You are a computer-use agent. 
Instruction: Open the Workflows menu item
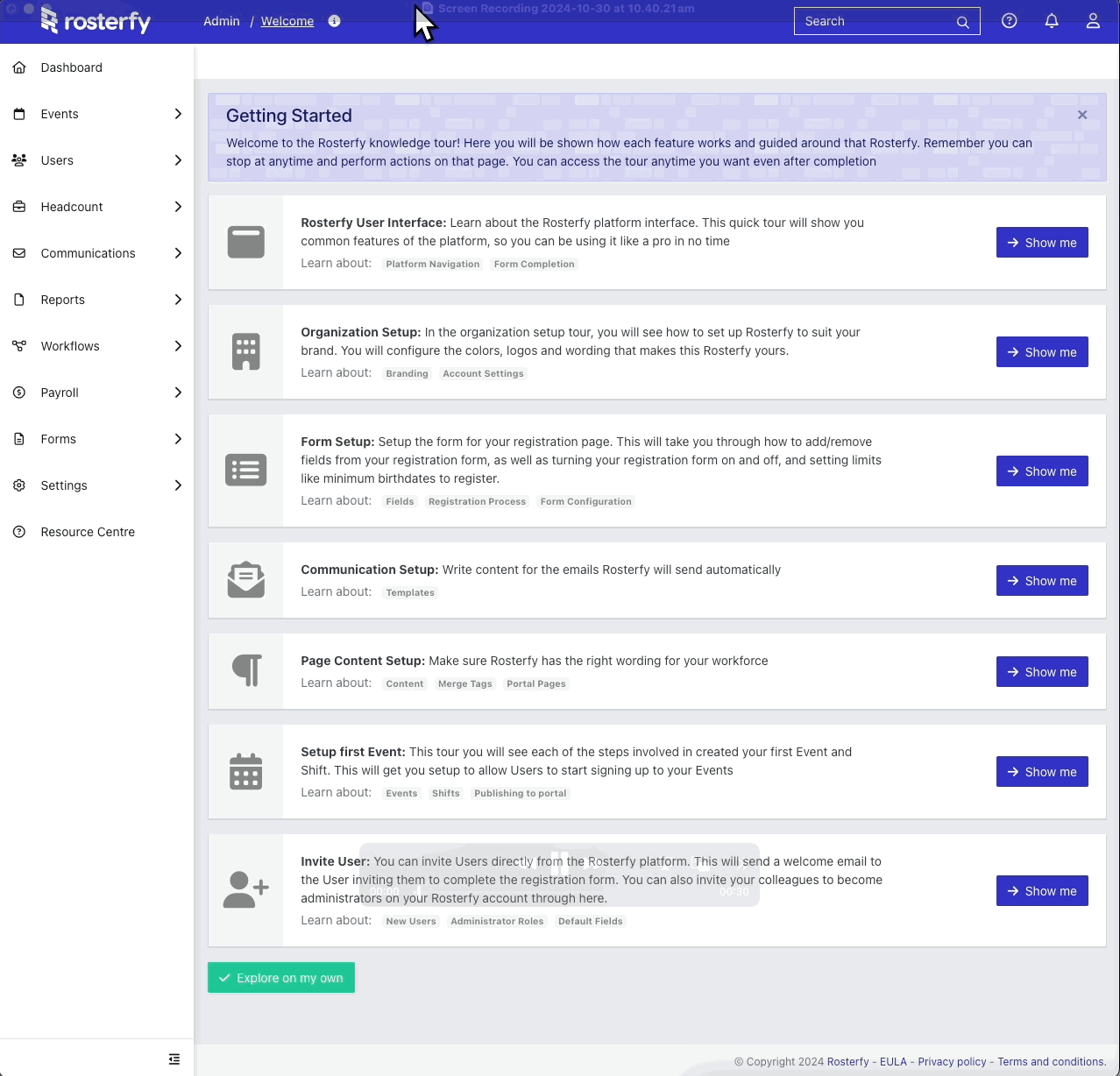point(96,346)
